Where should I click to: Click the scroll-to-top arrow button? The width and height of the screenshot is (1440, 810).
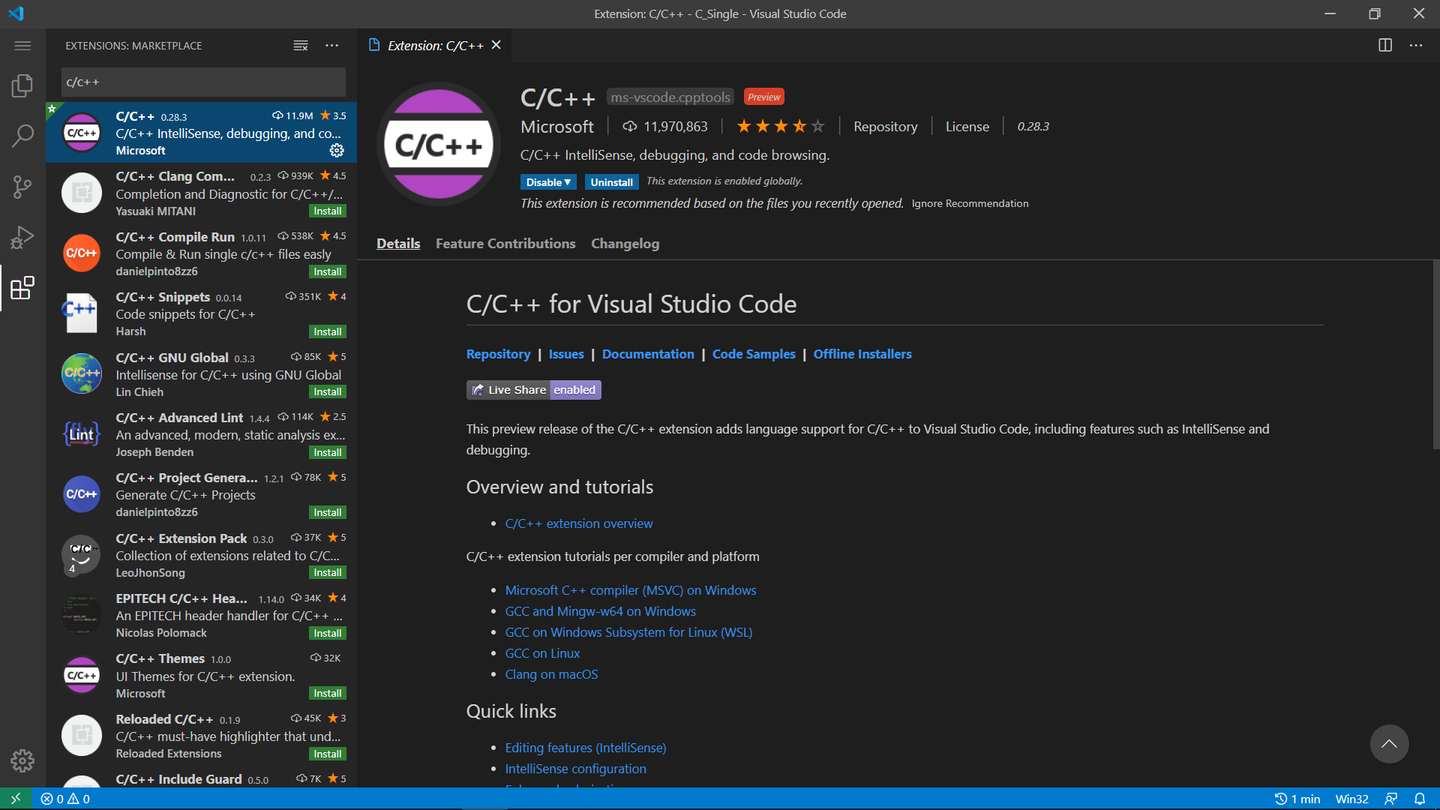1389,744
